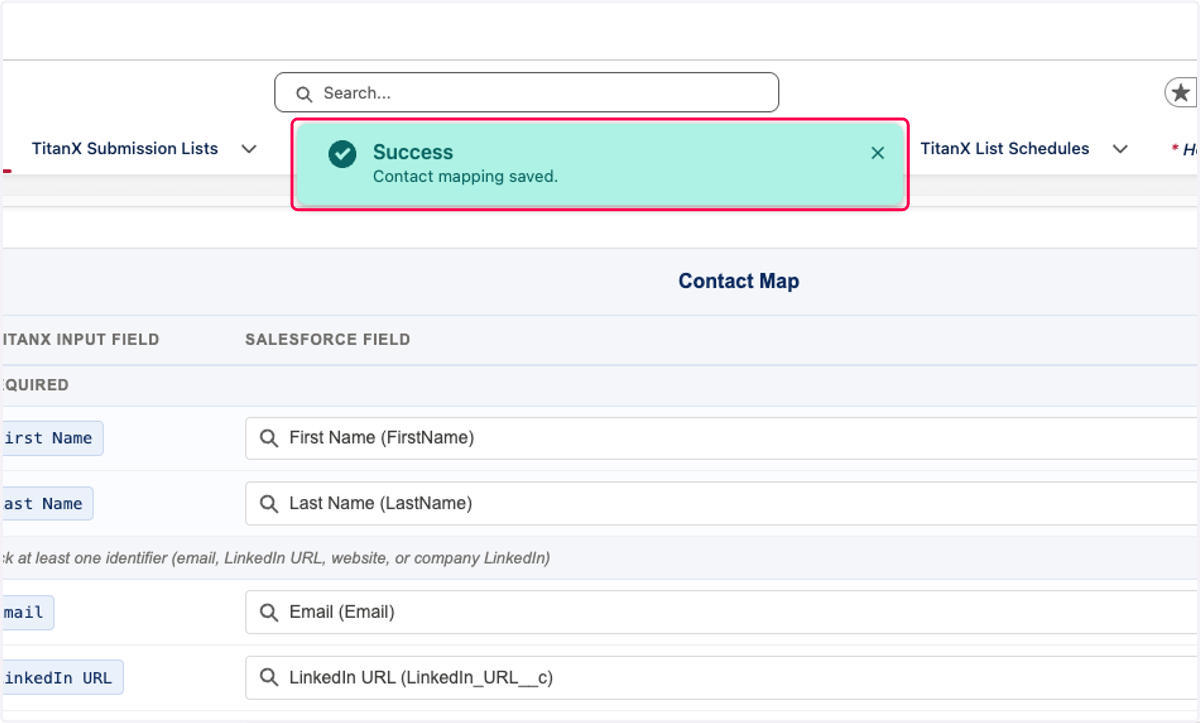Click the green Success checkmark icon
1200x723 pixels.
pyautogui.click(x=342, y=154)
